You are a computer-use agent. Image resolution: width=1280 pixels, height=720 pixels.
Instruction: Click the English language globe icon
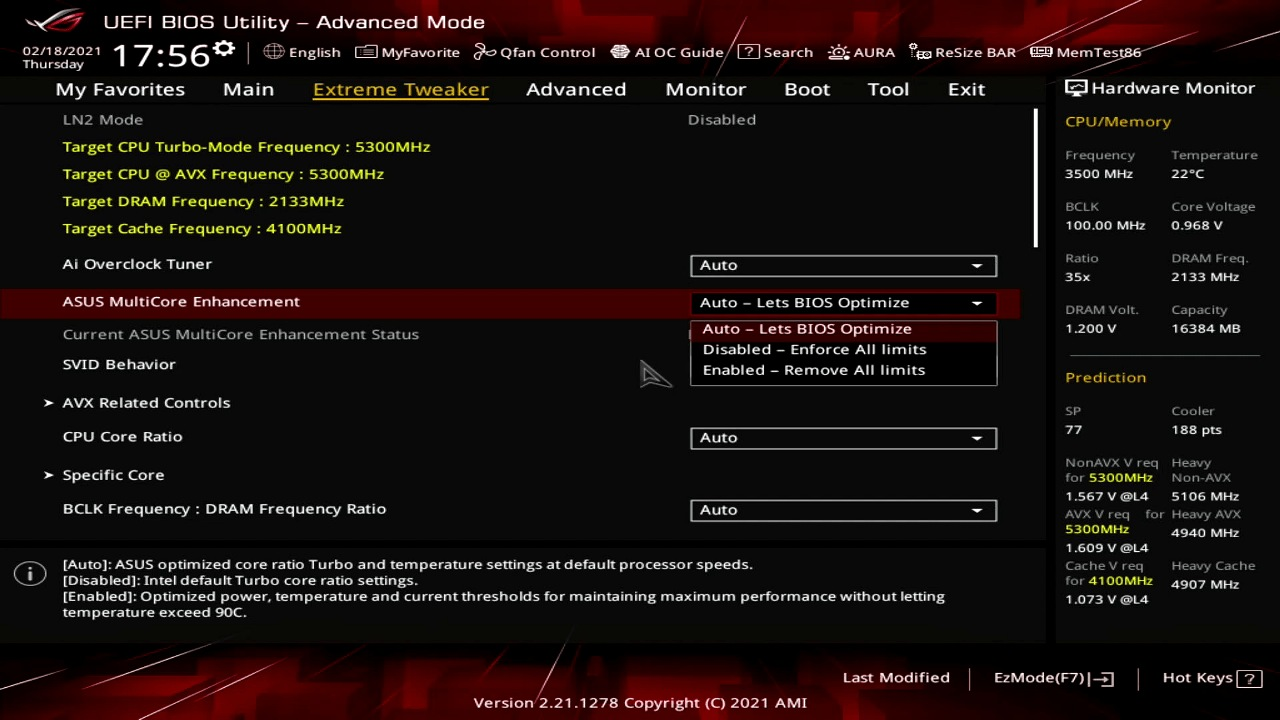(274, 52)
